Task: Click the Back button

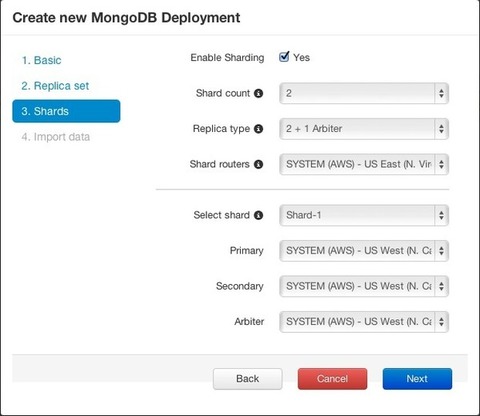Action: (248, 379)
